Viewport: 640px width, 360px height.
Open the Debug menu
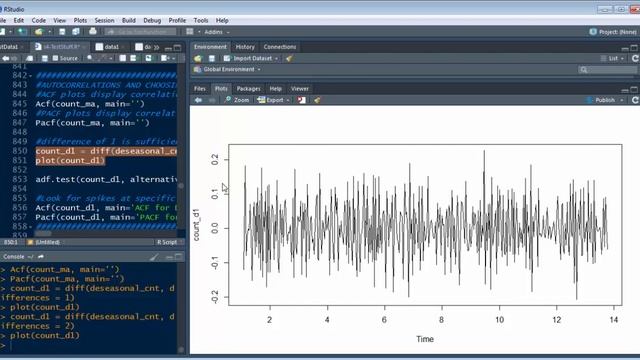(x=152, y=20)
